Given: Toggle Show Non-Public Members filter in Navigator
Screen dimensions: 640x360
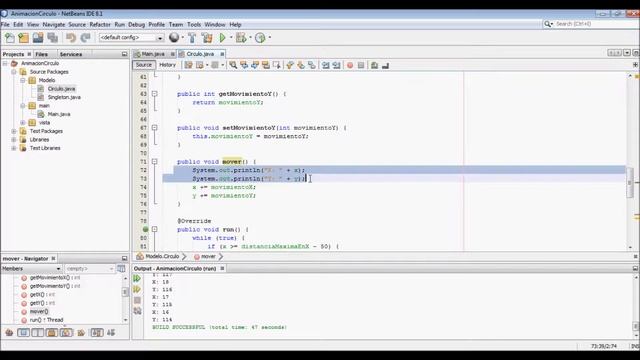Looking at the screenshot, I should (52, 333).
